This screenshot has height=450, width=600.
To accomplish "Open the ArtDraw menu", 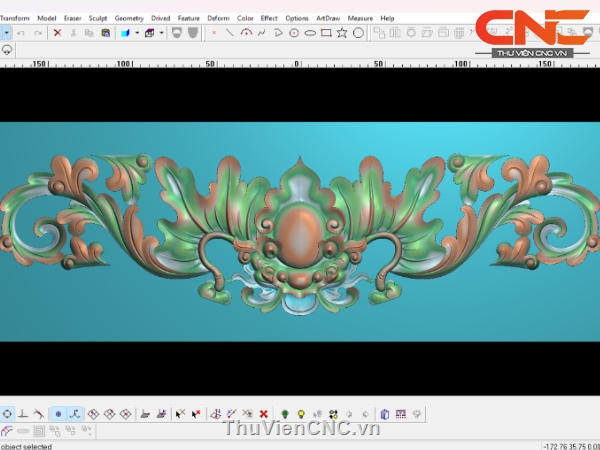I will point(327,18).
